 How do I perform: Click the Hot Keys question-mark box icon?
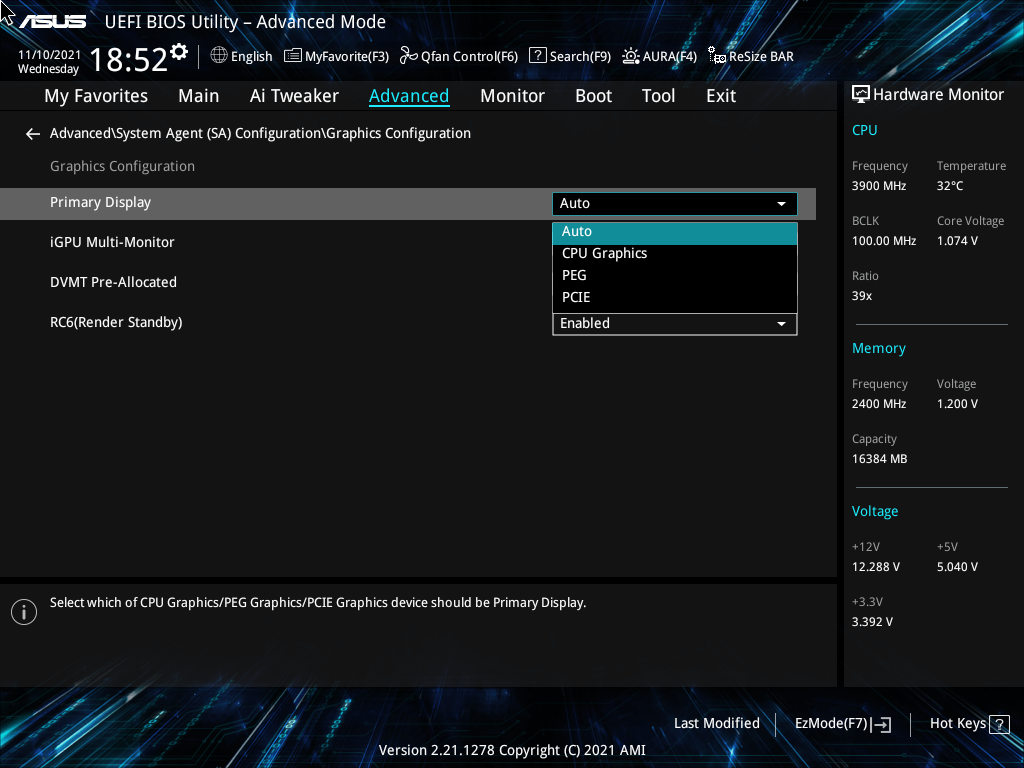pos(999,724)
